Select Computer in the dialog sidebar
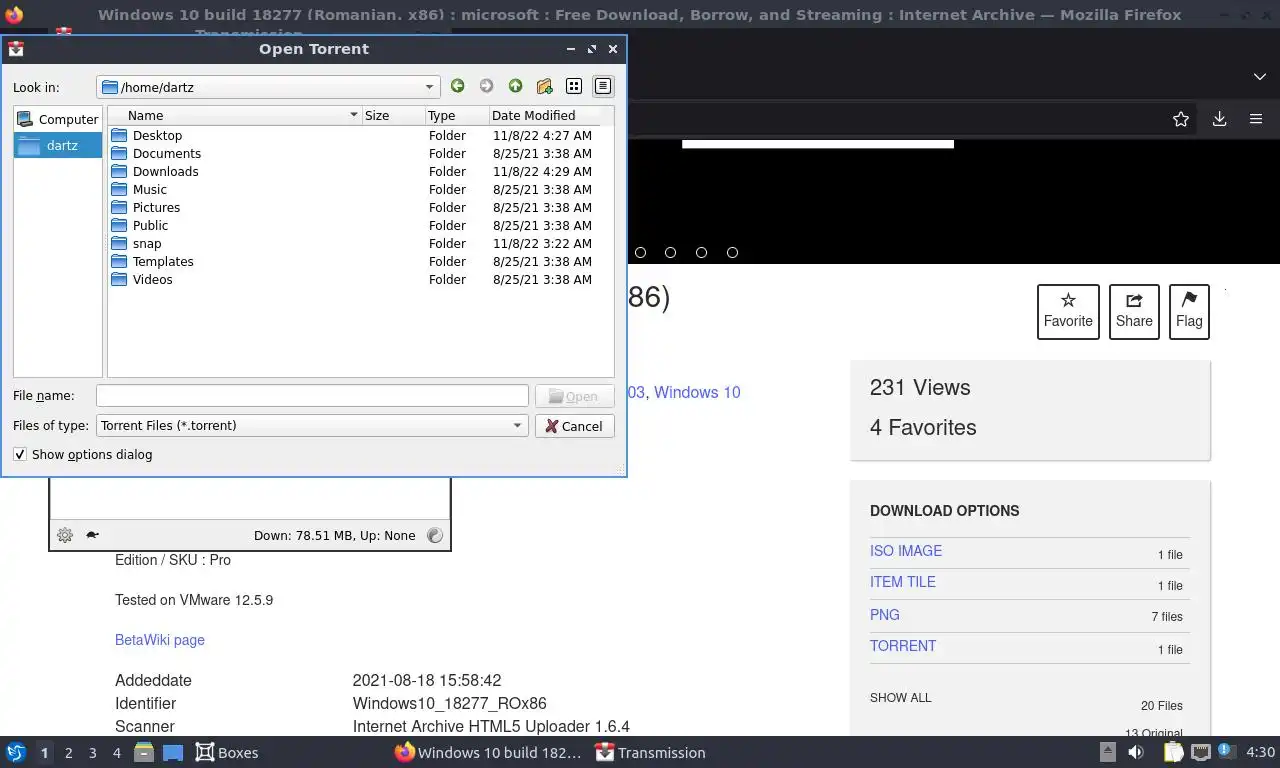The height and width of the screenshot is (768, 1280). coord(58,119)
